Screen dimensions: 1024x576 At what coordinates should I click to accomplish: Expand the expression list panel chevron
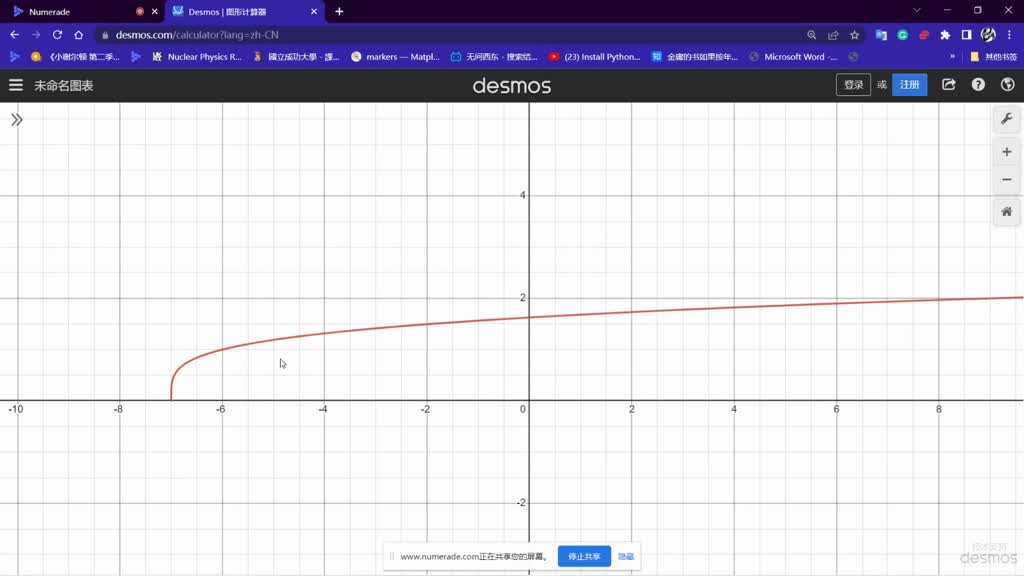tap(16, 119)
